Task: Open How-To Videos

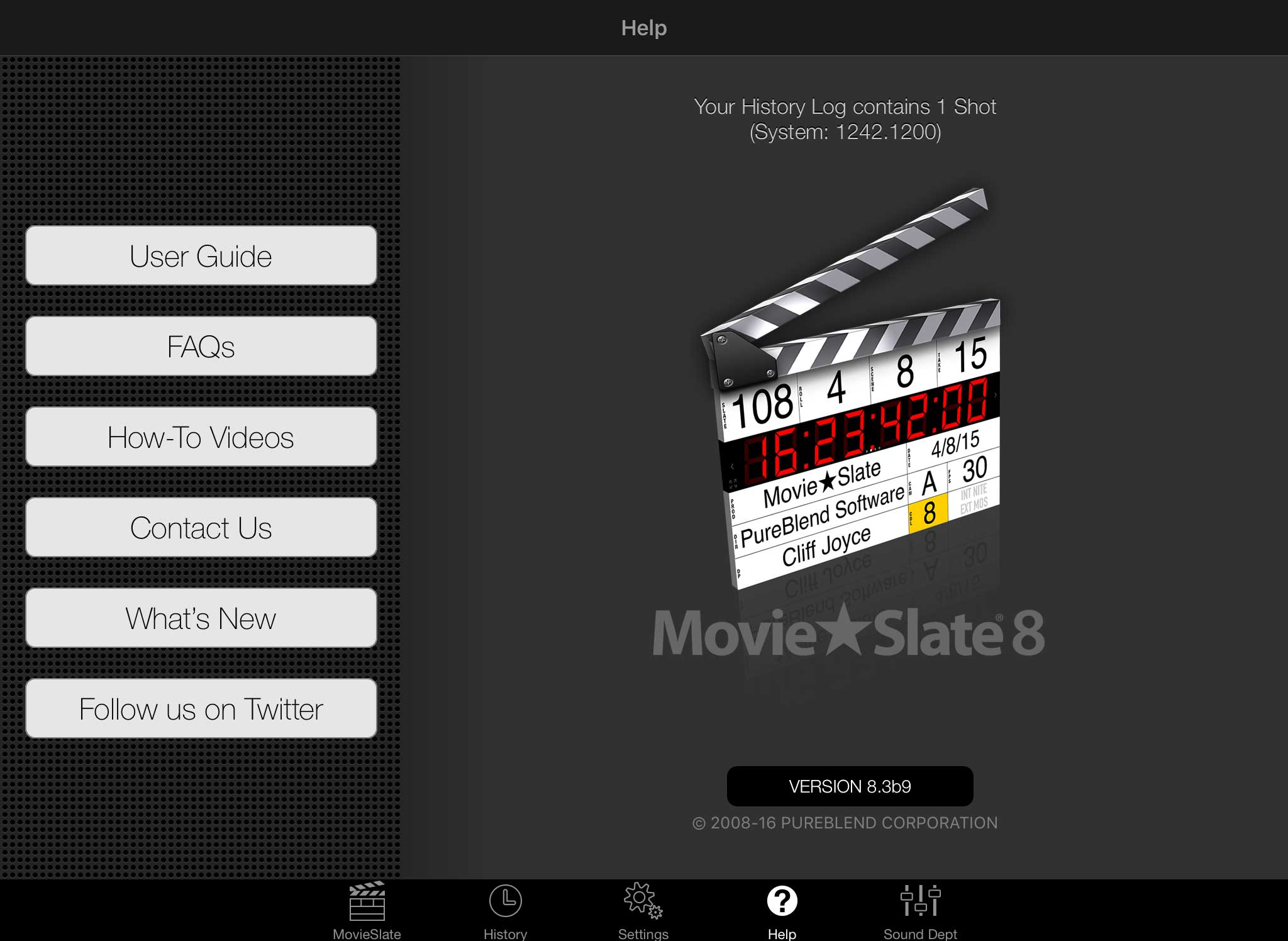Action: coord(201,437)
